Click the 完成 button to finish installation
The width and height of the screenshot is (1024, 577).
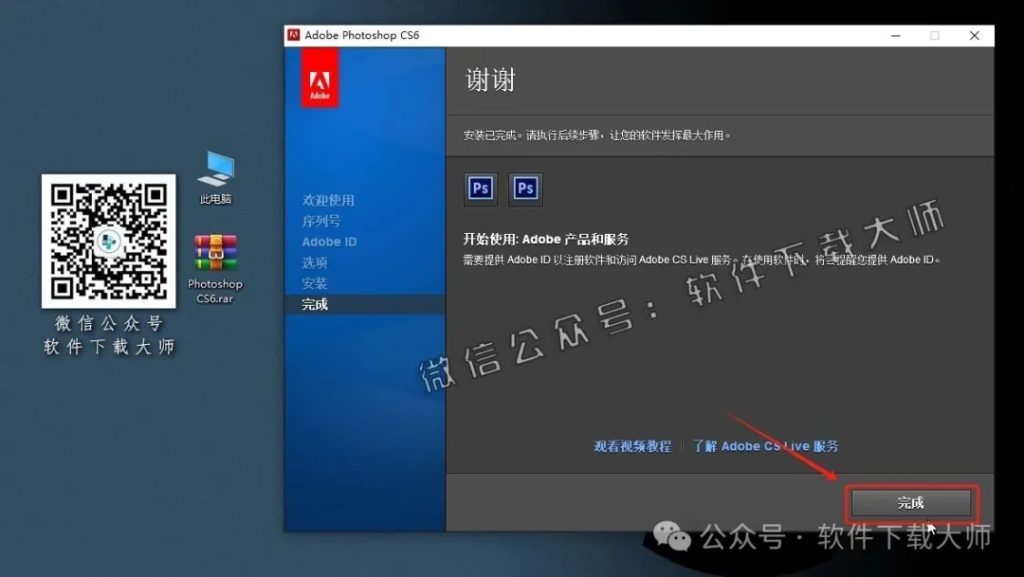coord(911,503)
